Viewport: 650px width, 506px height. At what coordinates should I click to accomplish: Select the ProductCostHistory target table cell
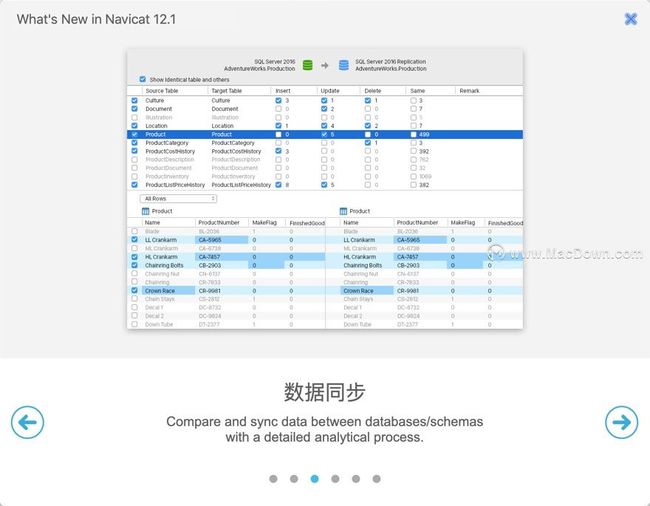[x=236, y=151]
